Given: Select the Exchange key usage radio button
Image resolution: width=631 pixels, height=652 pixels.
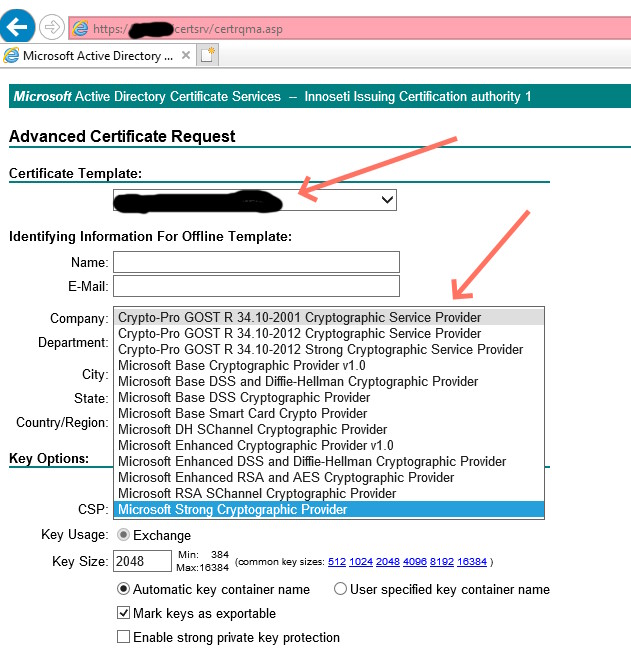Looking at the screenshot, I should 124,535.
